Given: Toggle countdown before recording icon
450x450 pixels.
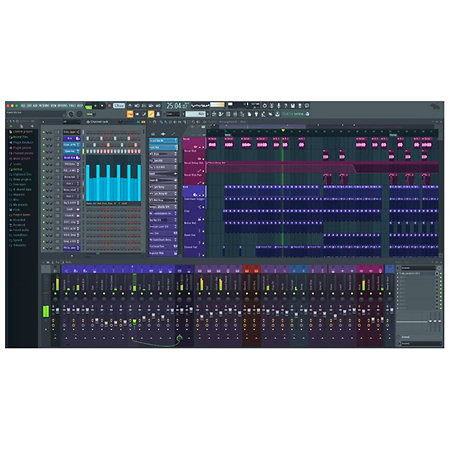Looking at the screenshot, I should pyautogui.click(x=144, y=106).
